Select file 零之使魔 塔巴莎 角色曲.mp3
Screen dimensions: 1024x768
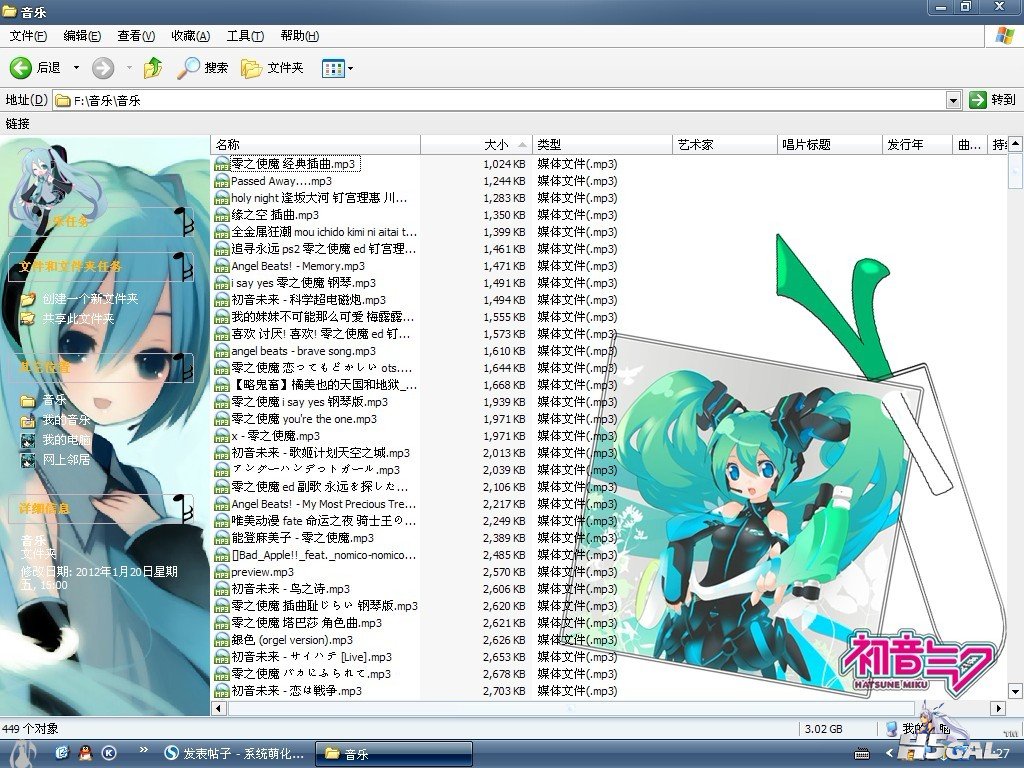(306, 623)
